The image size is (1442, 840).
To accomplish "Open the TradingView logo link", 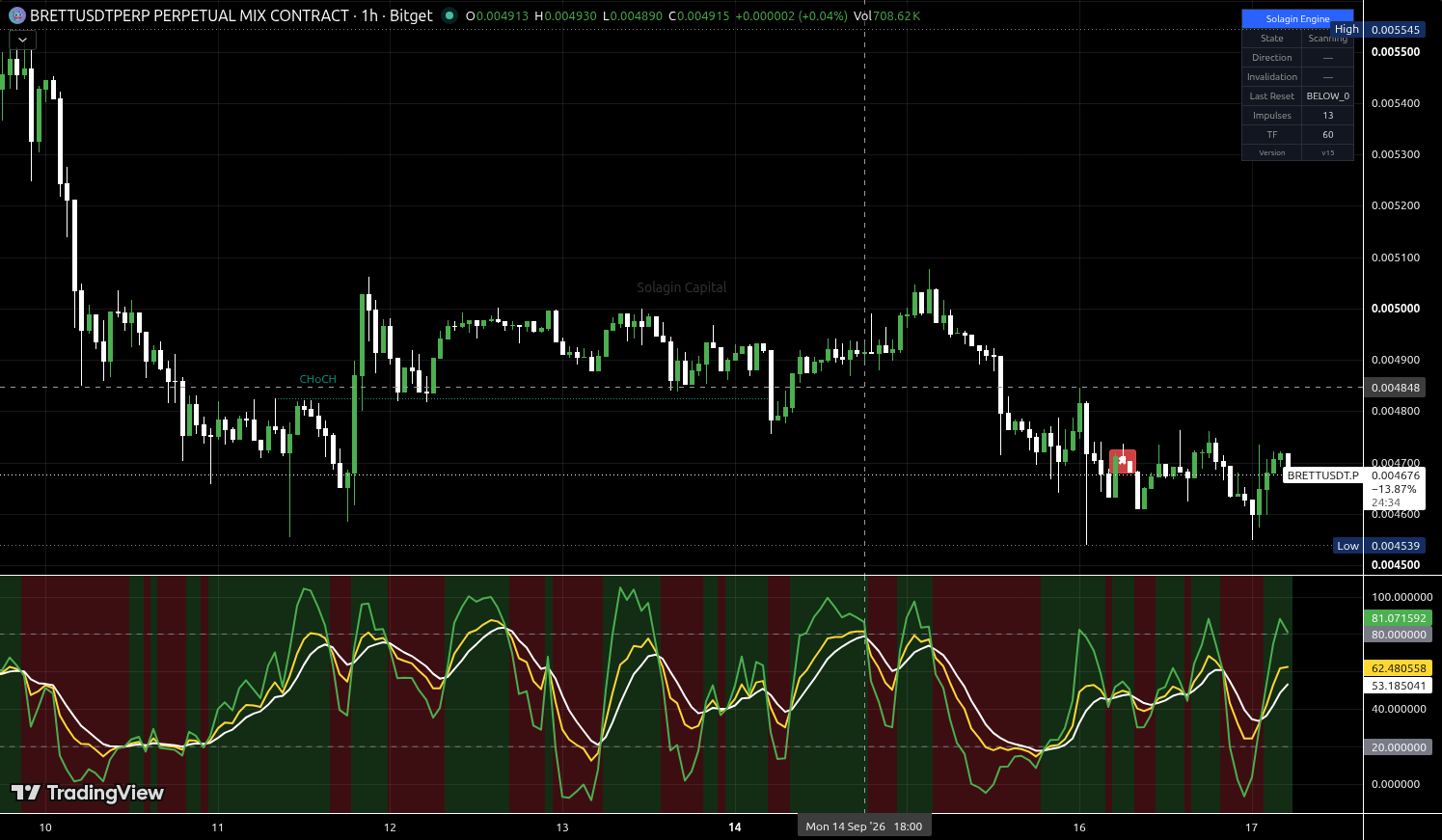I will 88,793.
